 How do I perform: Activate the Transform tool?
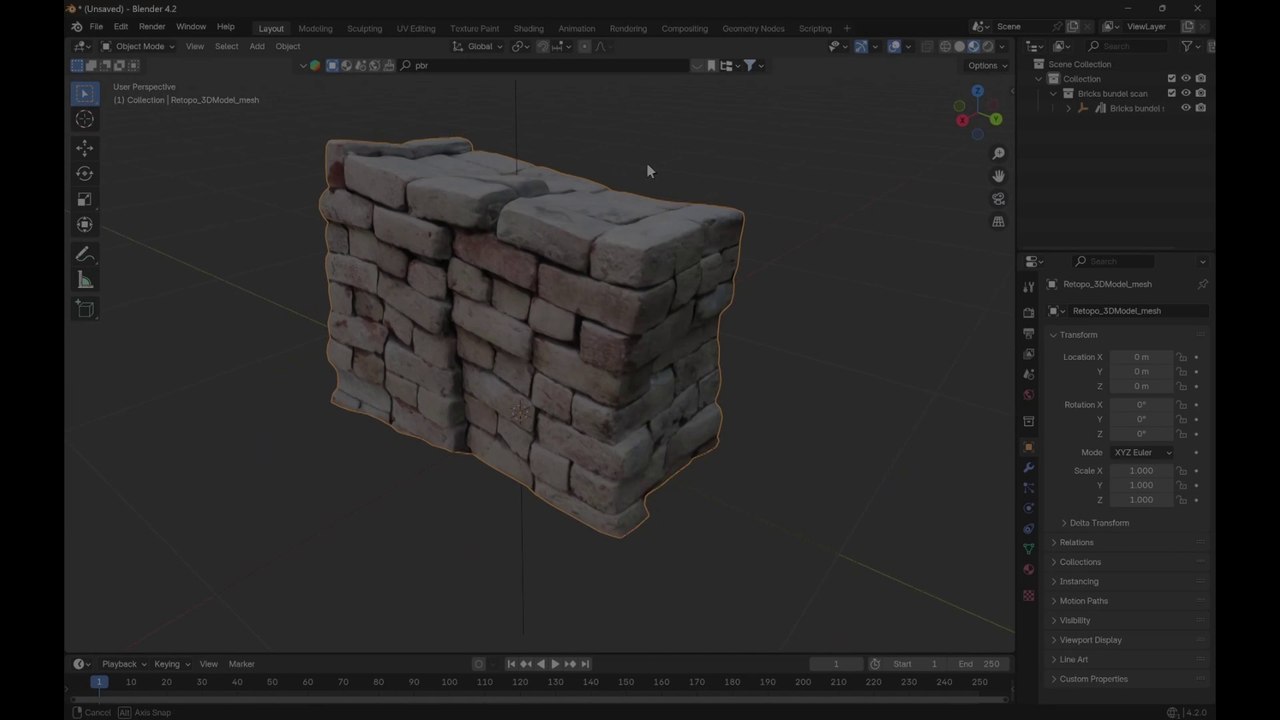click(85, 225)
